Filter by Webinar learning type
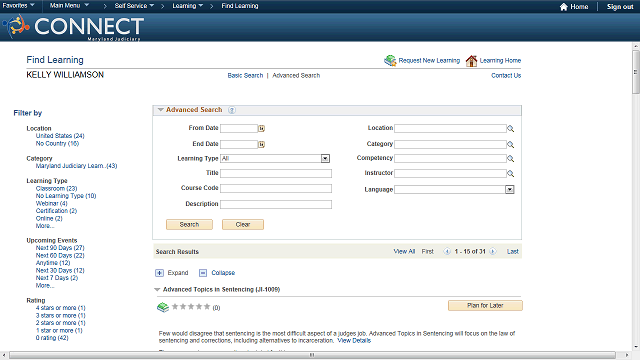Image resolution: width=640 pixels, height=360 pixels. 51,203
